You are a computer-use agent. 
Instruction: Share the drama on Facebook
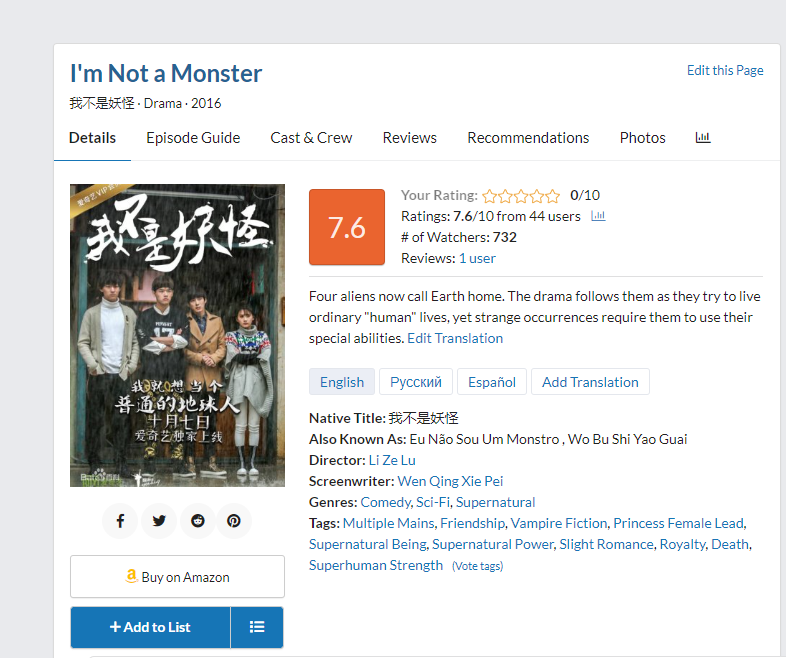click(120, 521)
